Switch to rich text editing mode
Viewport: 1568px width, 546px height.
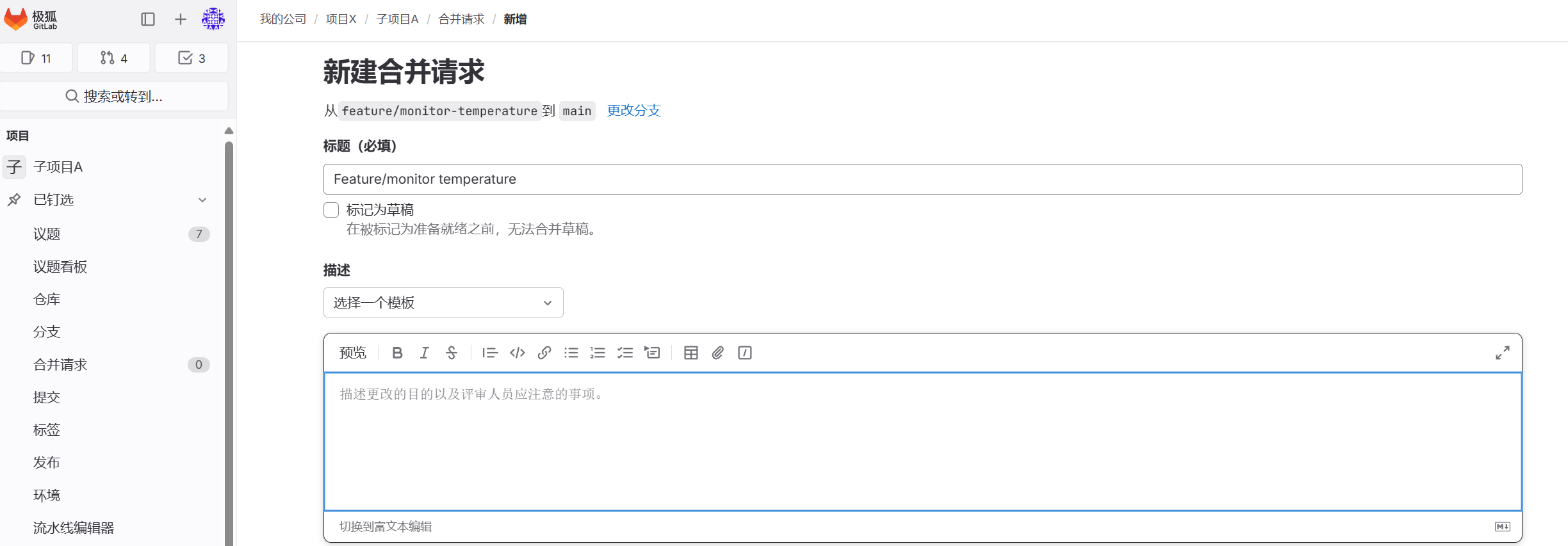tap(386, 526)
